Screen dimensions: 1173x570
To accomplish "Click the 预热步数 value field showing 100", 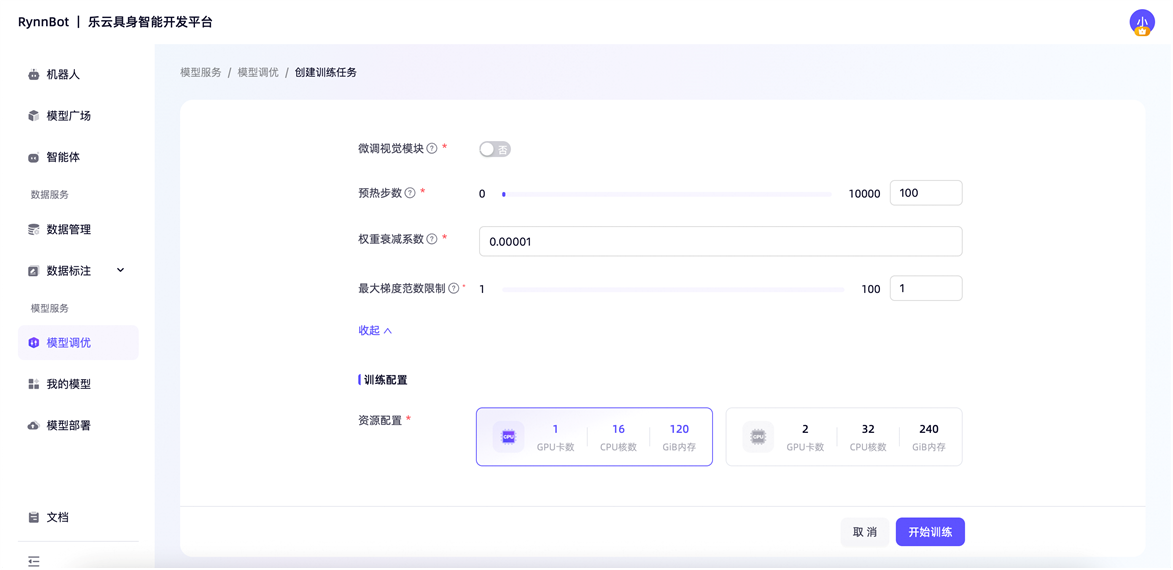I will (x=926, y=193).
